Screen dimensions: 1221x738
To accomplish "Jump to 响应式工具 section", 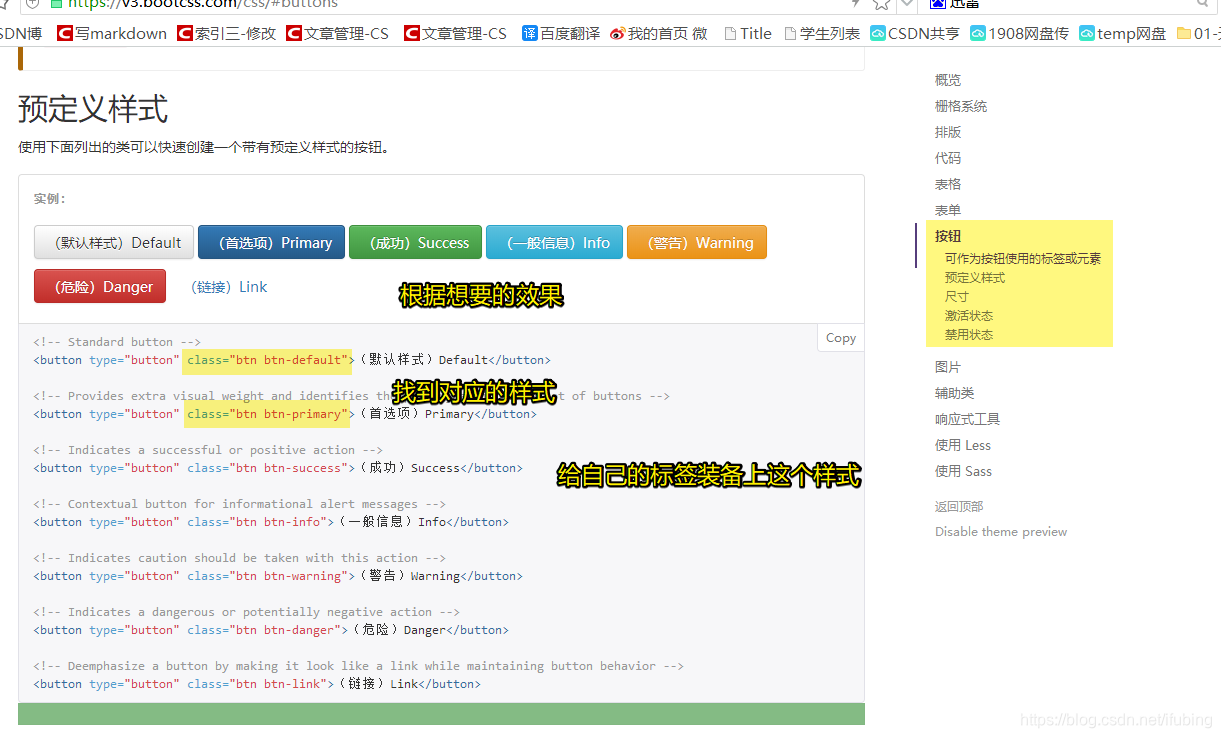I will point(968,419).
